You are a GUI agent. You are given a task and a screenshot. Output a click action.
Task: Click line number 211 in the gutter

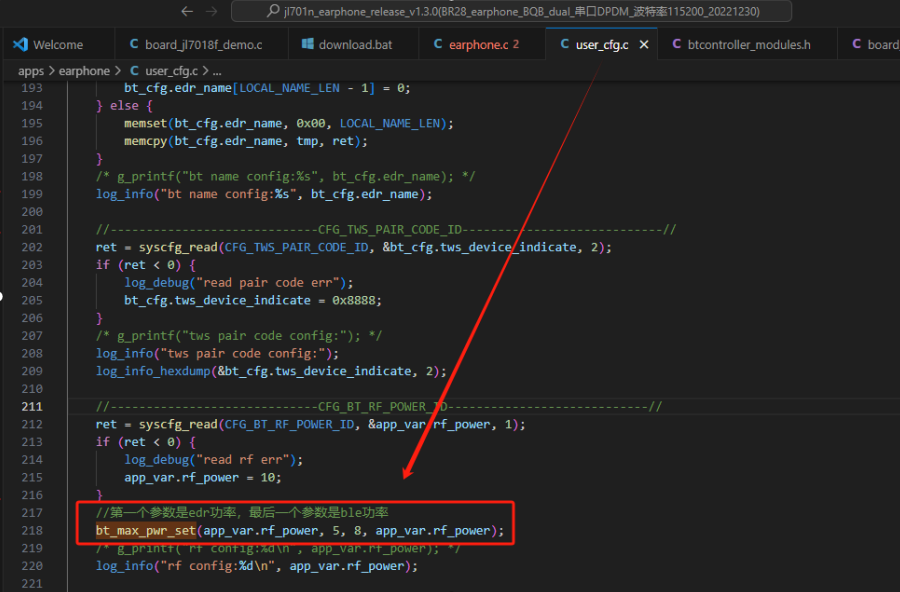coord(32,407)
